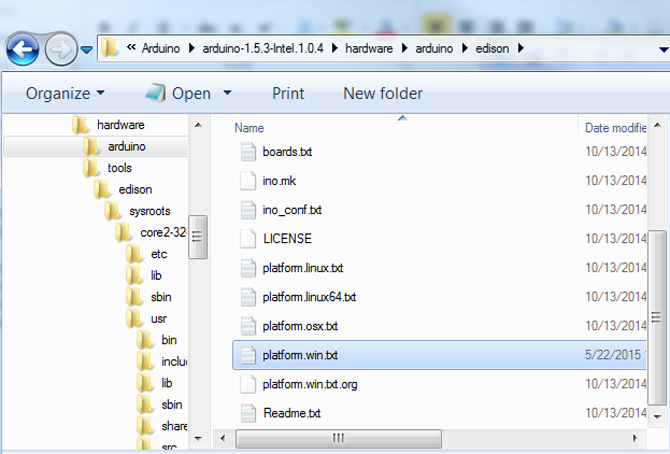Select the file name platform.win.txt.org

[310, 384]
